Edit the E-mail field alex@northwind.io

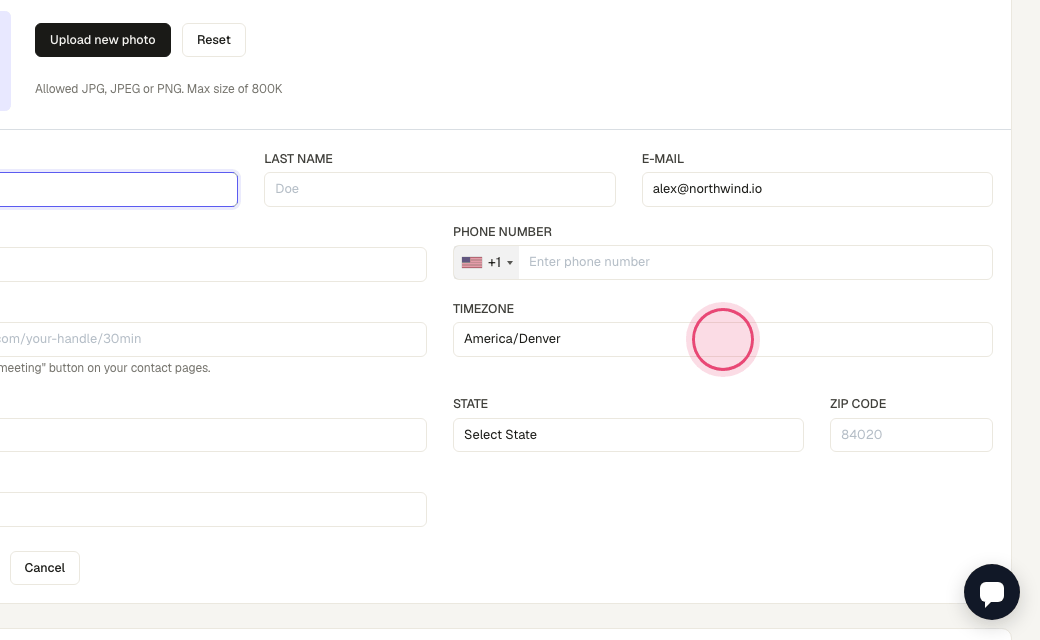click(x=817, y=189)
